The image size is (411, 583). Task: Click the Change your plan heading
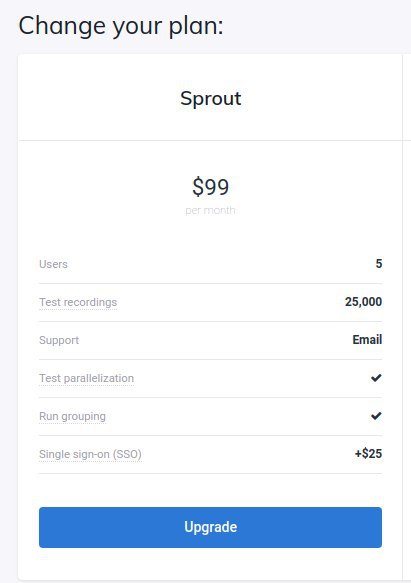click(x=121, y=26)
